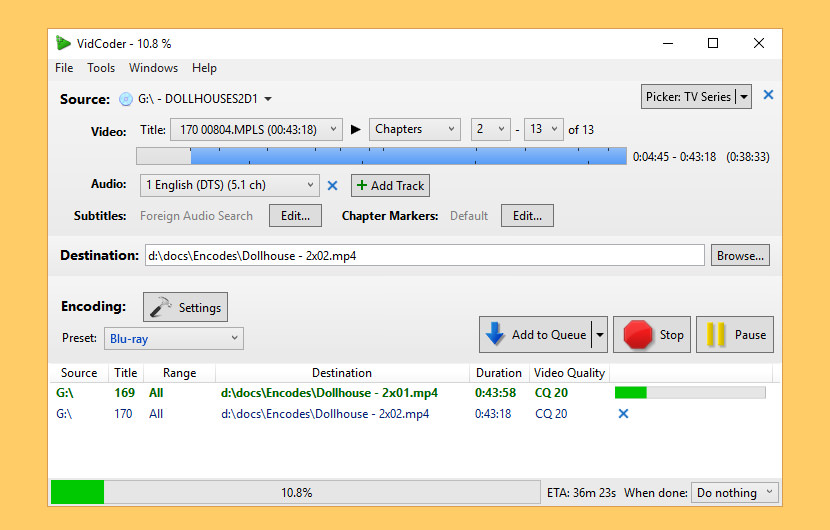Click the Range column header
The image size is (830, 530).
tap(179, 373)
